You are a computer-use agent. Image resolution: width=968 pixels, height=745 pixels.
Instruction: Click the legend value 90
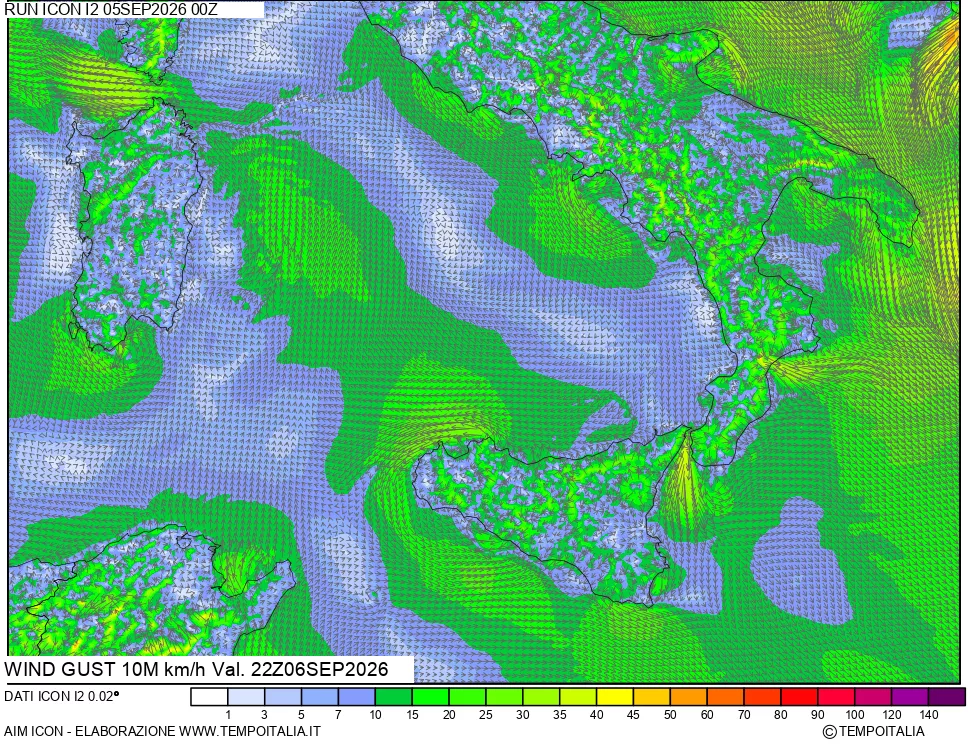click(x=817, y=715)
